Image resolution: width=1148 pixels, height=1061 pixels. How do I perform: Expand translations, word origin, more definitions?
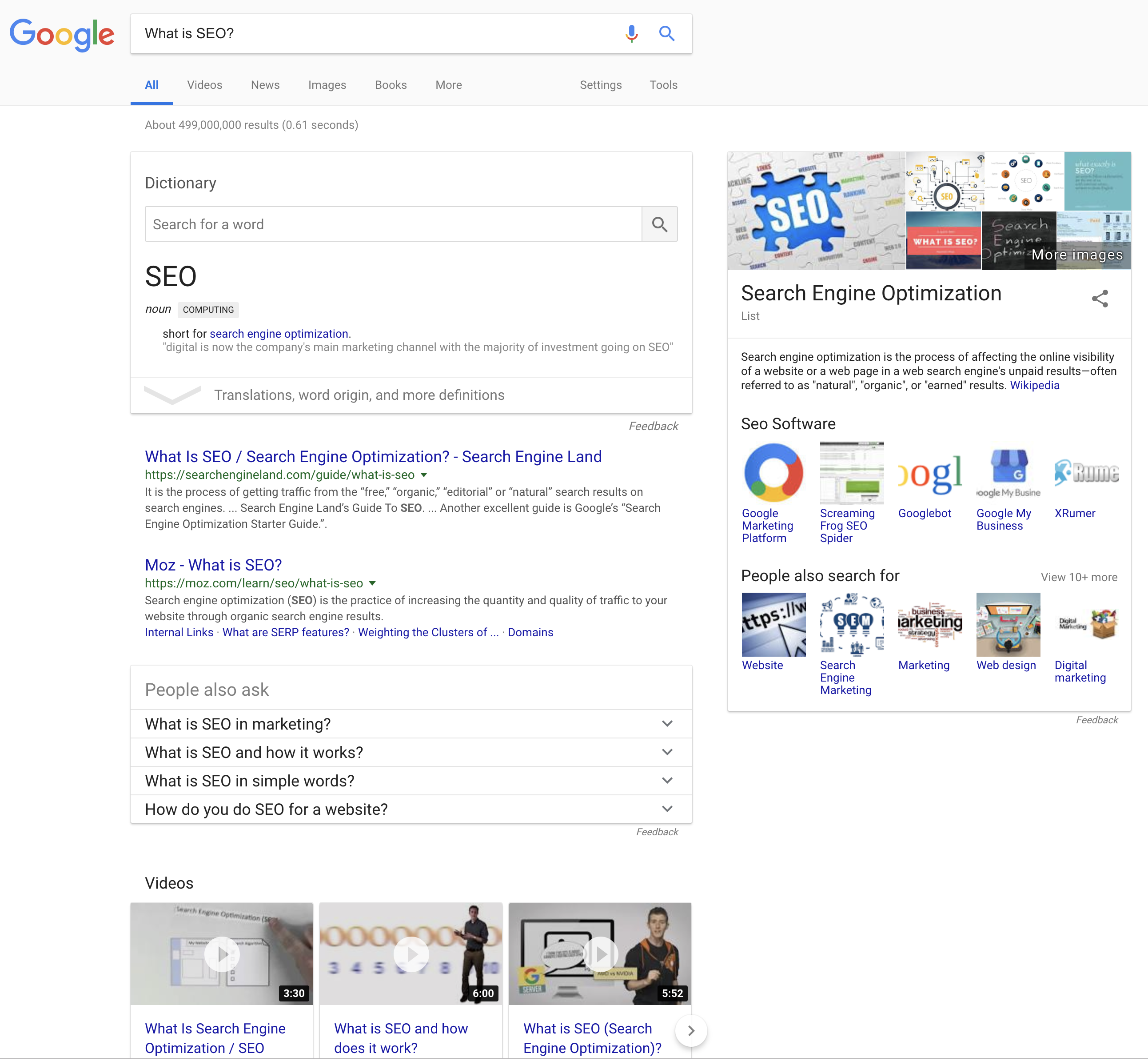coord(411,395)
